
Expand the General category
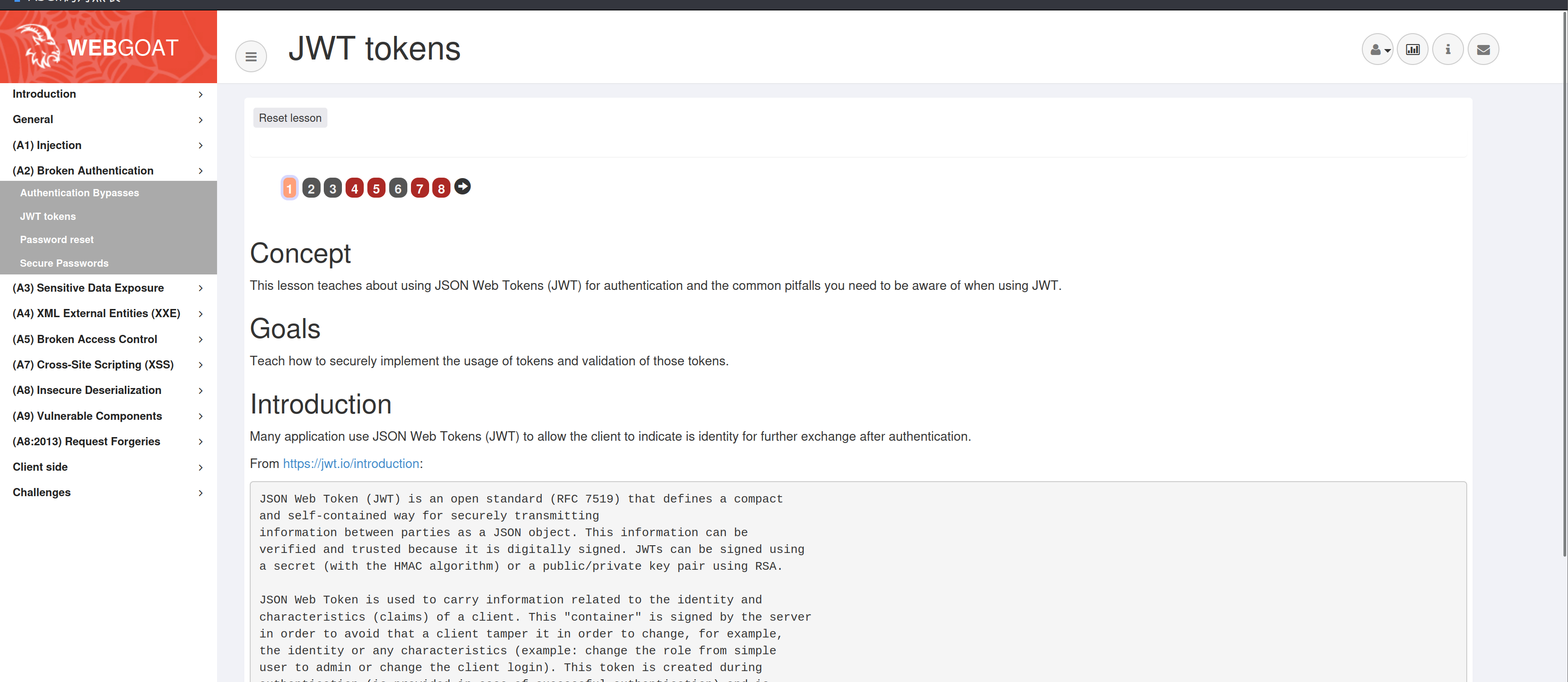[x=109, y=120]
